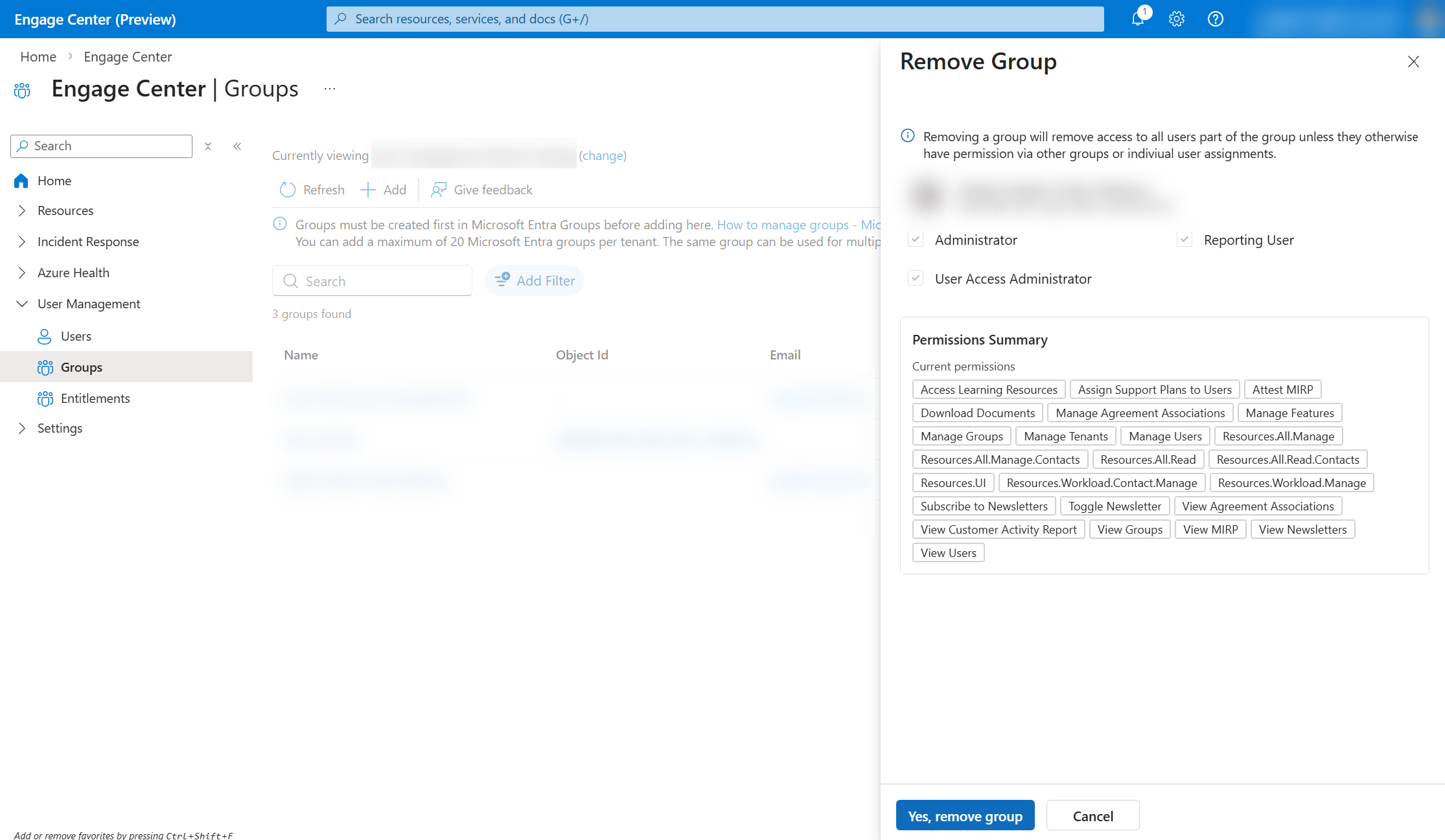Open the help question mark
The width and height of the screenshot is (1445, 840).
pos(1216,19)
